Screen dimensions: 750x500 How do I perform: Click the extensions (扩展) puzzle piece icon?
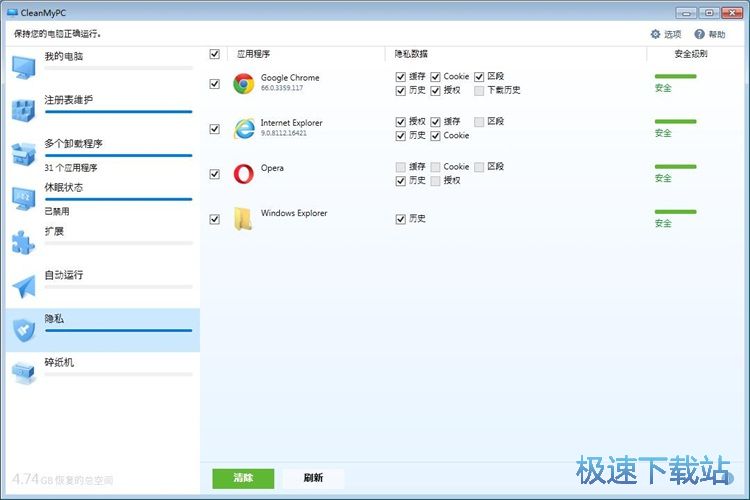tap(23, 242)
